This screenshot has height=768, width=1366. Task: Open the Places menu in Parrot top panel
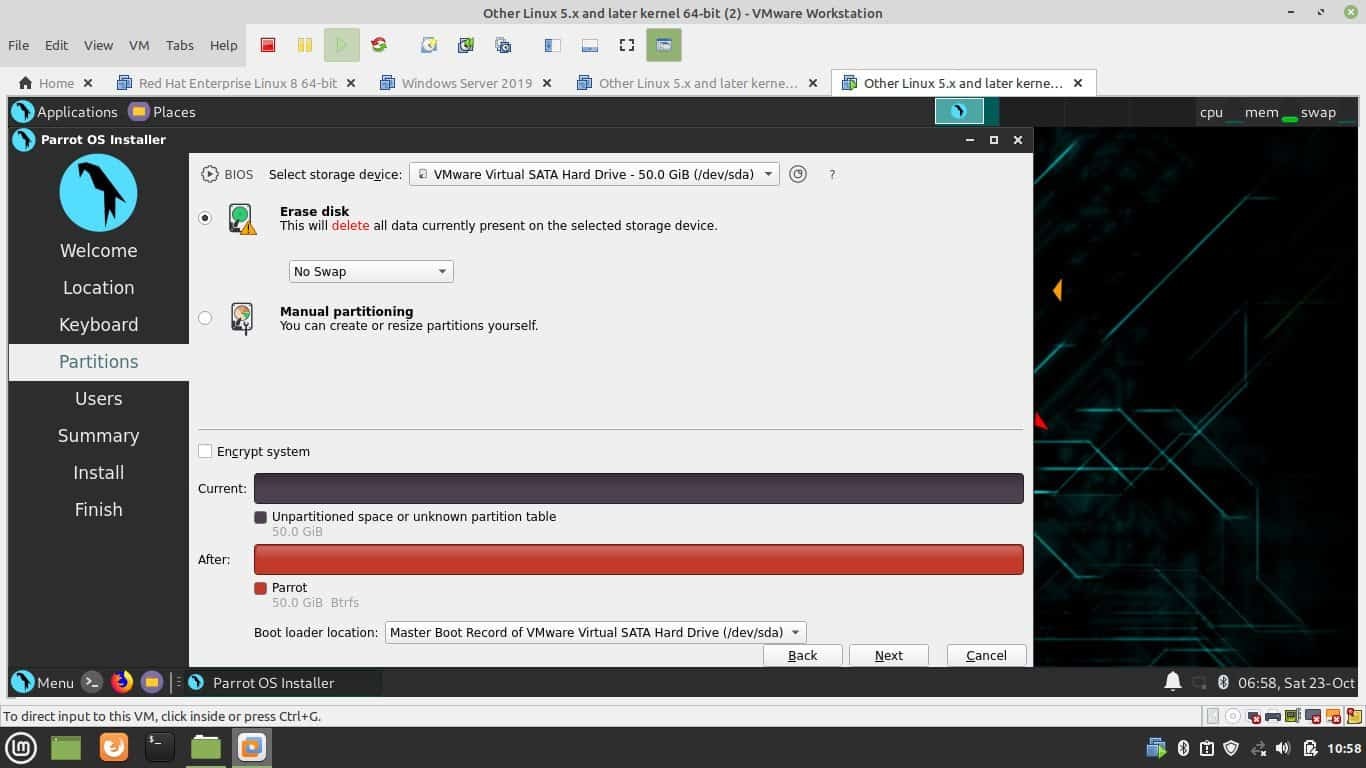162,112
